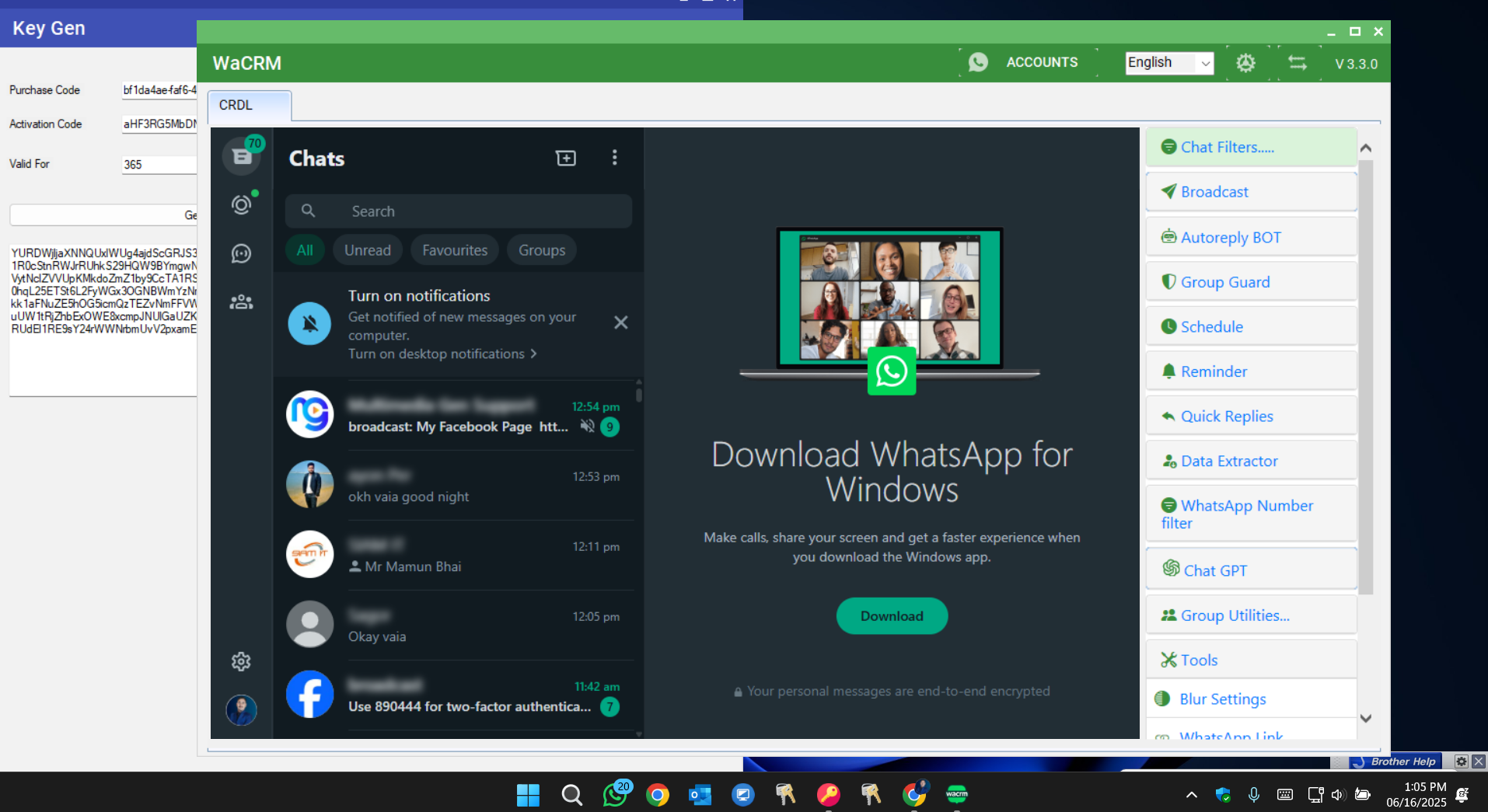
Task: Open the Data Extractor tool
Action: click(x=1251, y=461)
